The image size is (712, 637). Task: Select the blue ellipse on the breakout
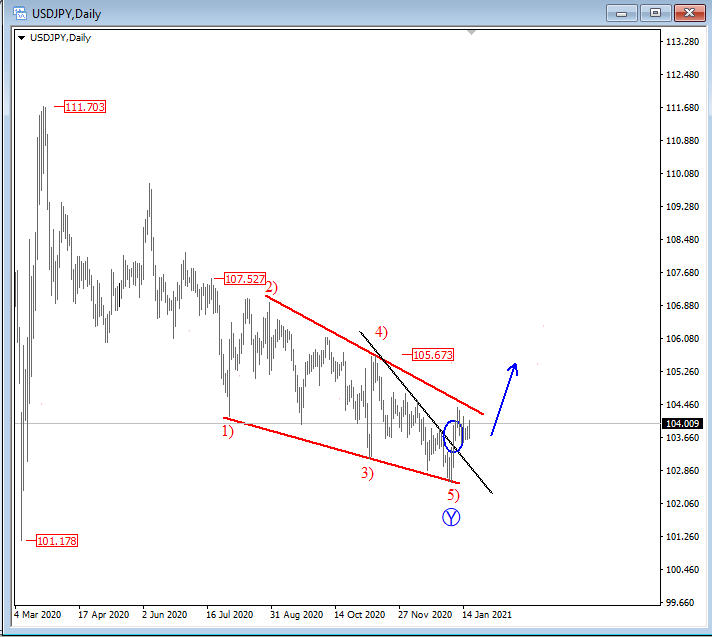452,436
